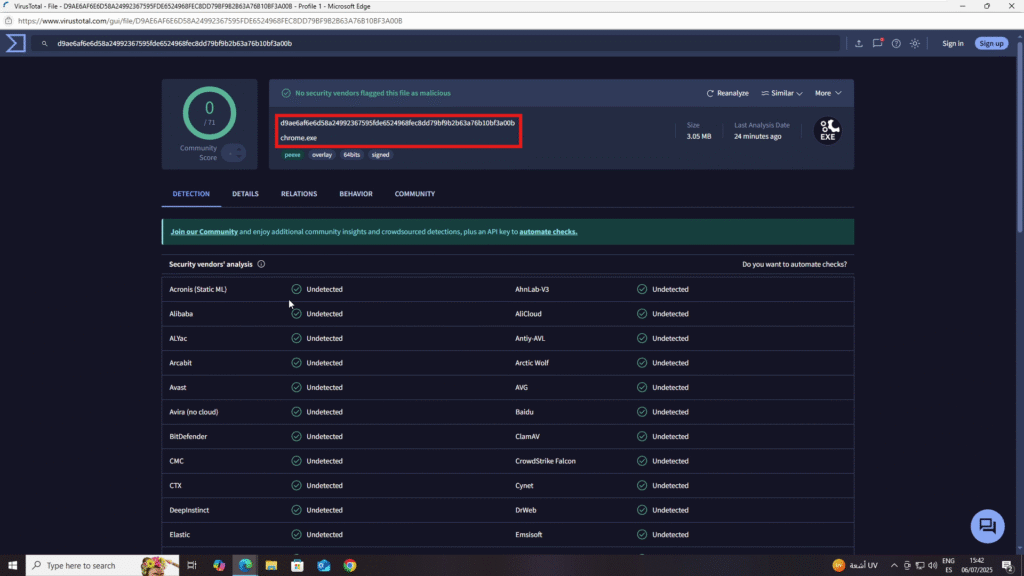Launch Google Chrome from the taskbar
Viewport: 1024px width, 576px height.
click(x=350, y=566)
